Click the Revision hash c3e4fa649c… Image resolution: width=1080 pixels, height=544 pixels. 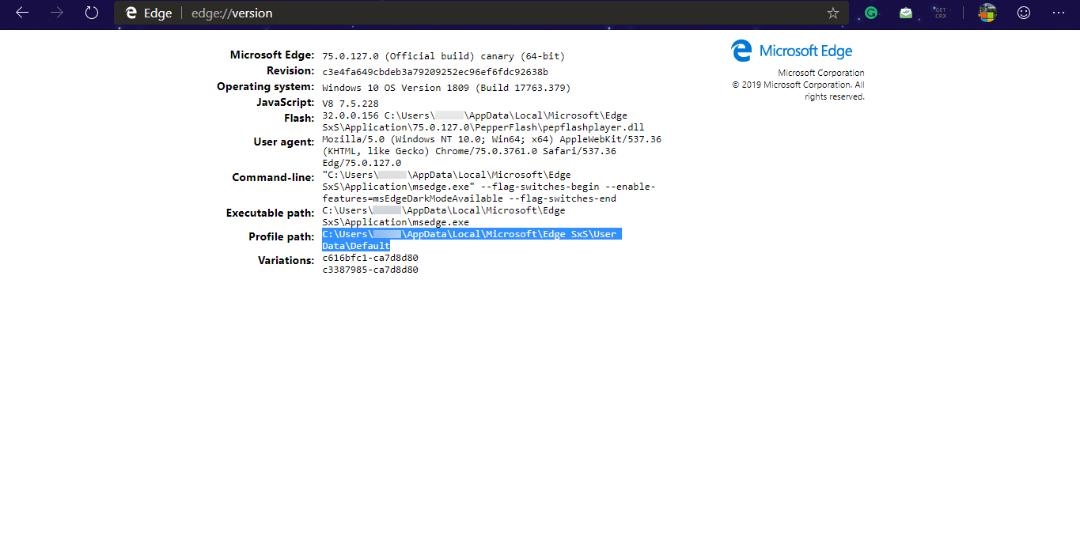coord(435,72)
